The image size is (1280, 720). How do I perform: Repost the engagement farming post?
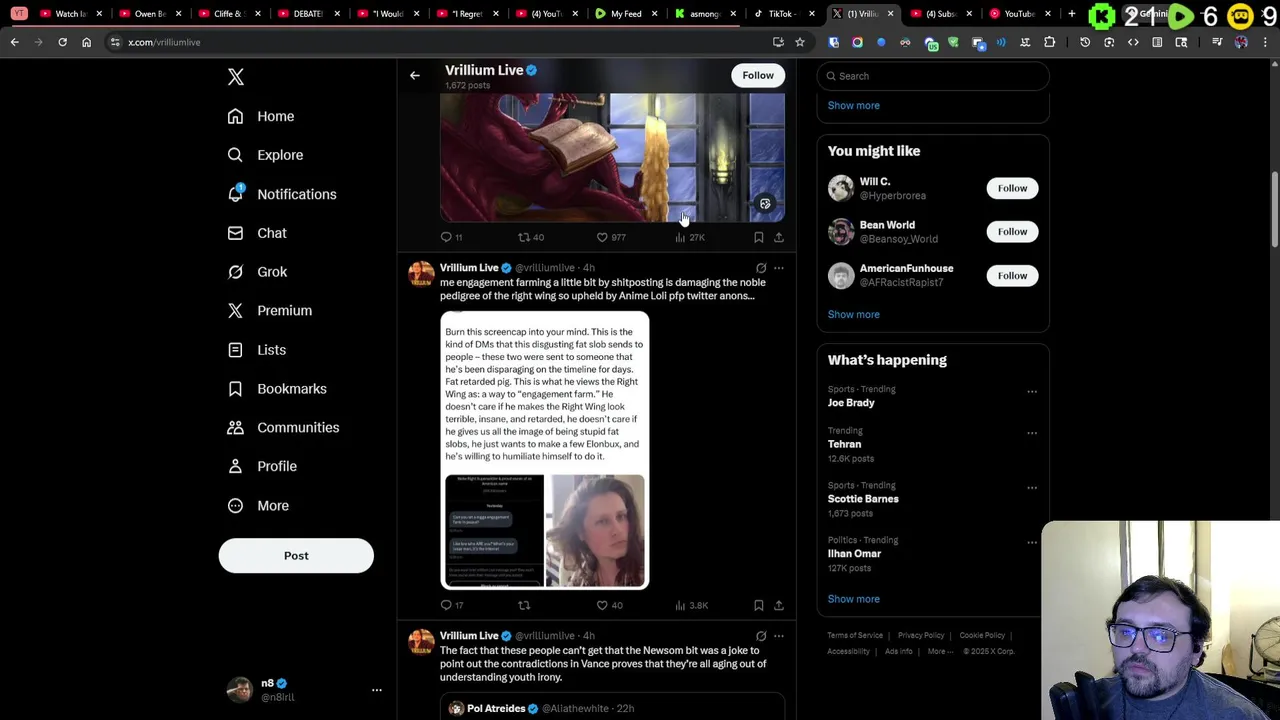tap(524, 606)
